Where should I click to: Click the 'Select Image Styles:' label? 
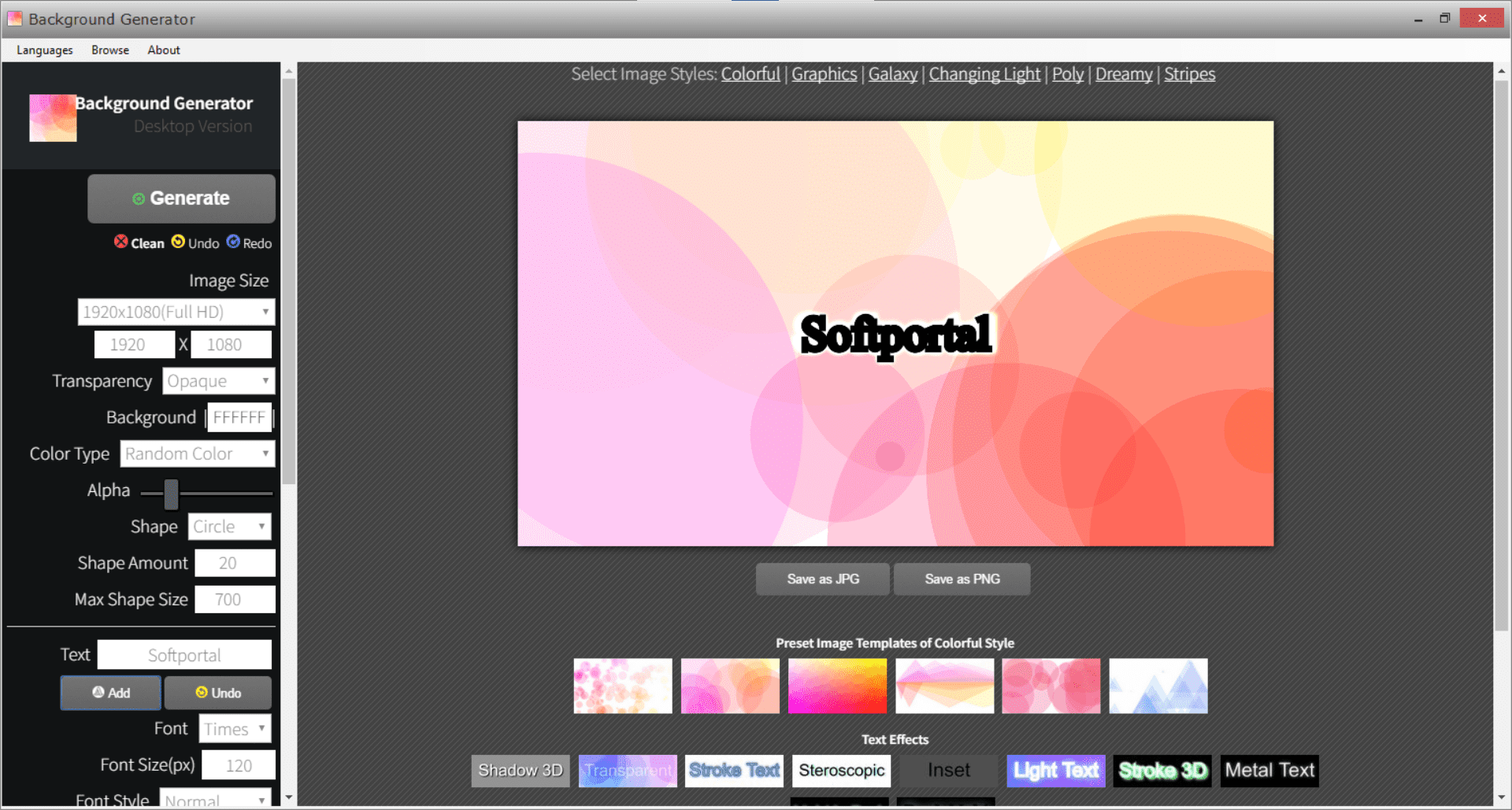pos(644,74)
